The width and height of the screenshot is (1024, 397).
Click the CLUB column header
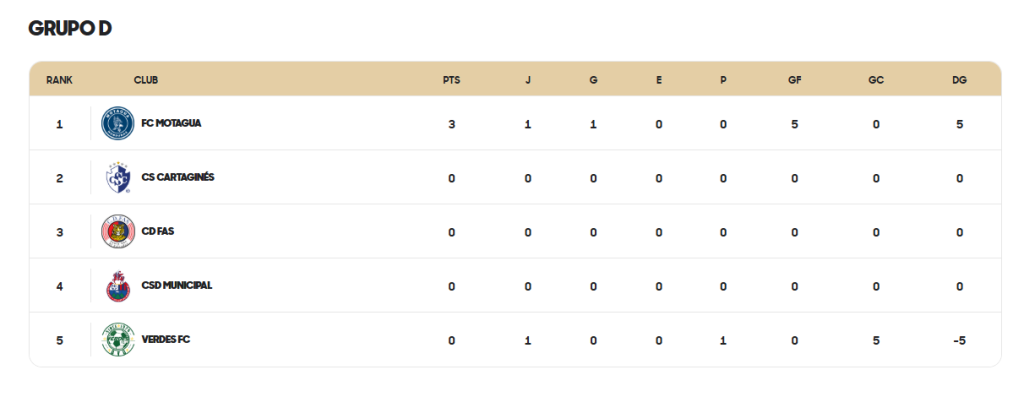[146, 80]
